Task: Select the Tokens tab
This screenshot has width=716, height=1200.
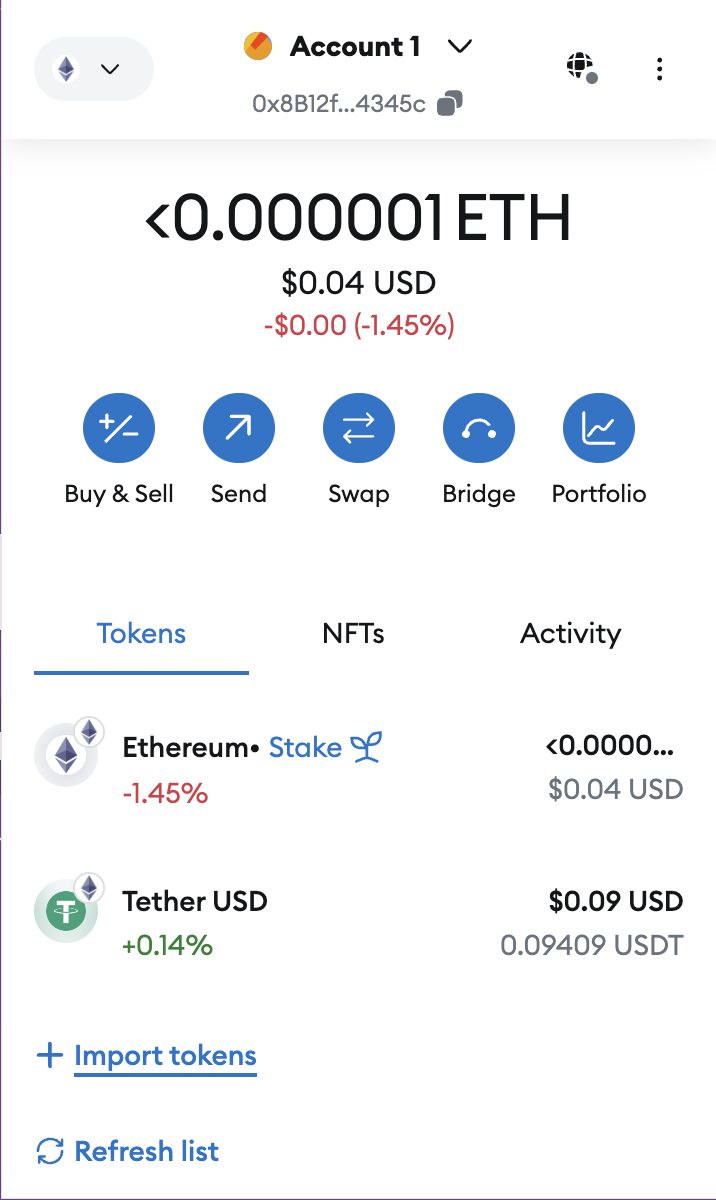Action: 141,633
